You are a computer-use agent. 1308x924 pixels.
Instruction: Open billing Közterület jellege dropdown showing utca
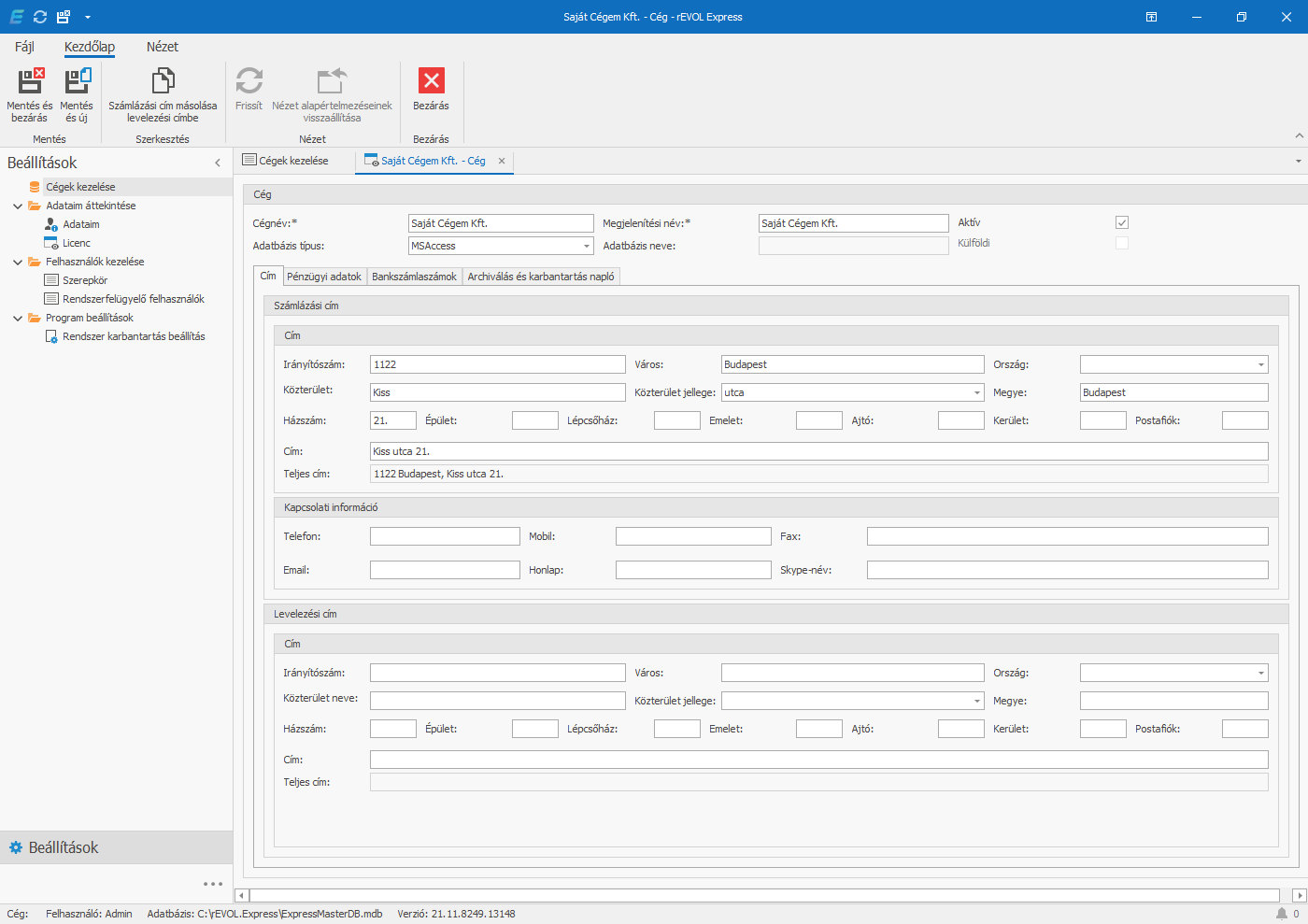[977, 393]
